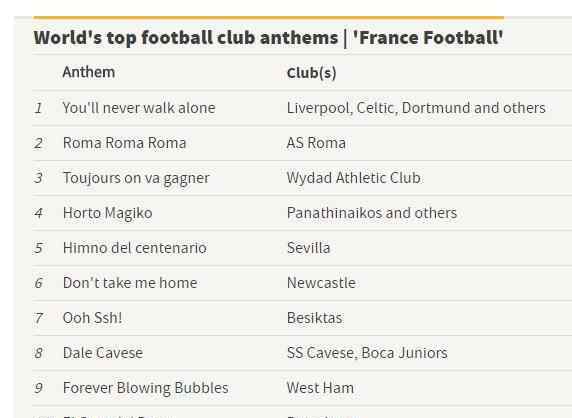Screen dimensions: 572x418
Task: Select the Besiktas club cell
Action: point(315,318)
